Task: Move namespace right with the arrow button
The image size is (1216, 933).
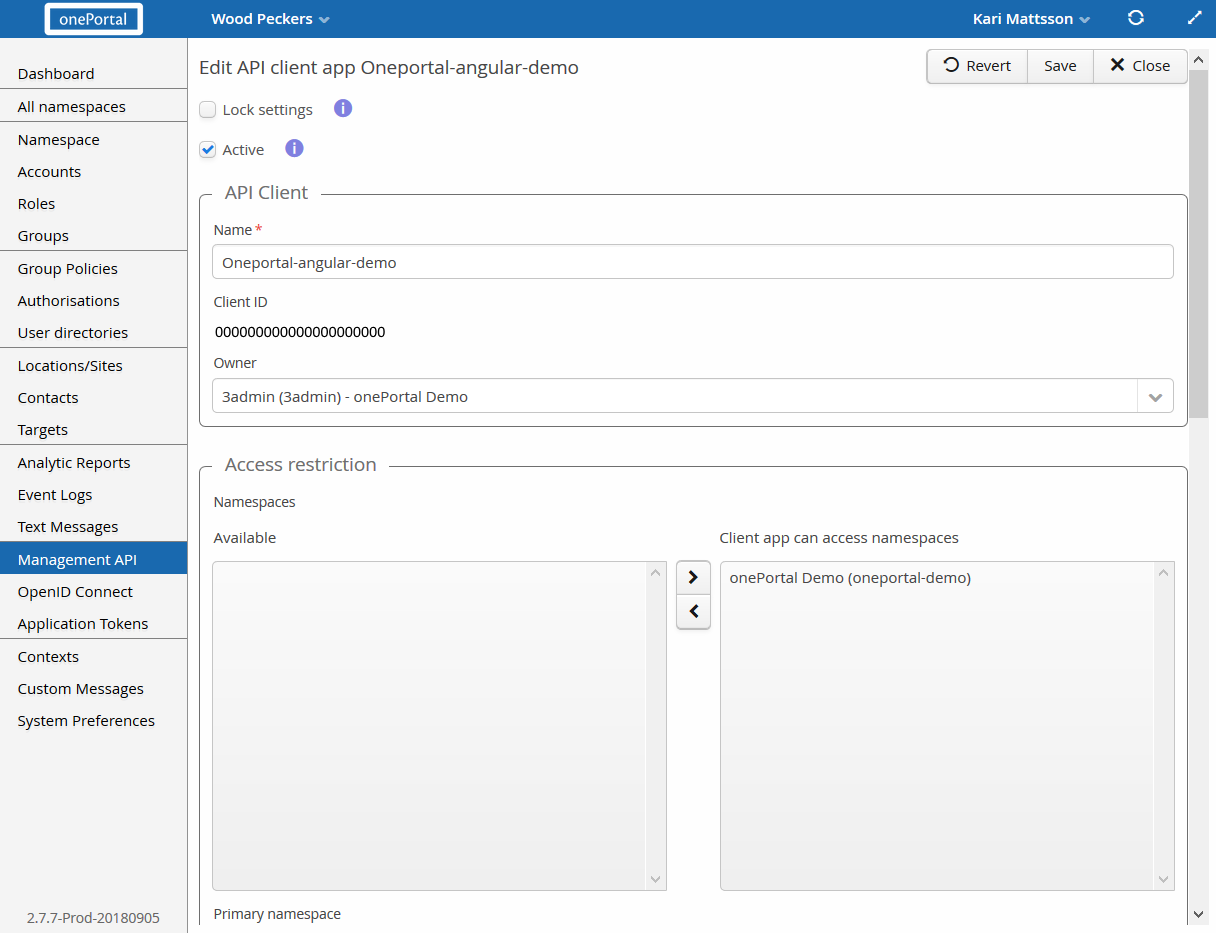Action: [x=693, y=577]
